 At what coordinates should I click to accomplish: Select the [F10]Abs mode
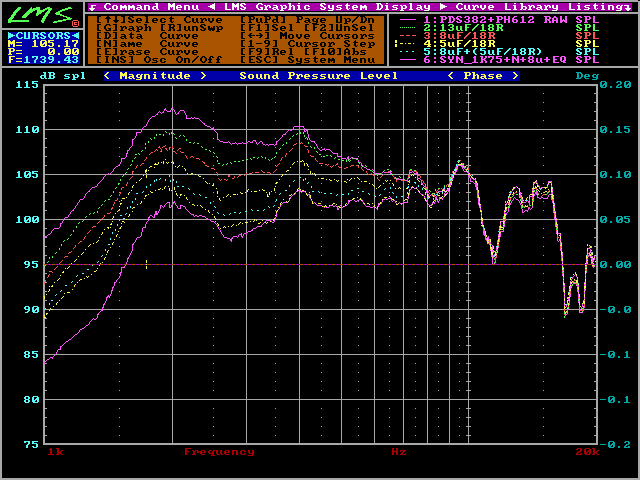click(x=335, y=52)
